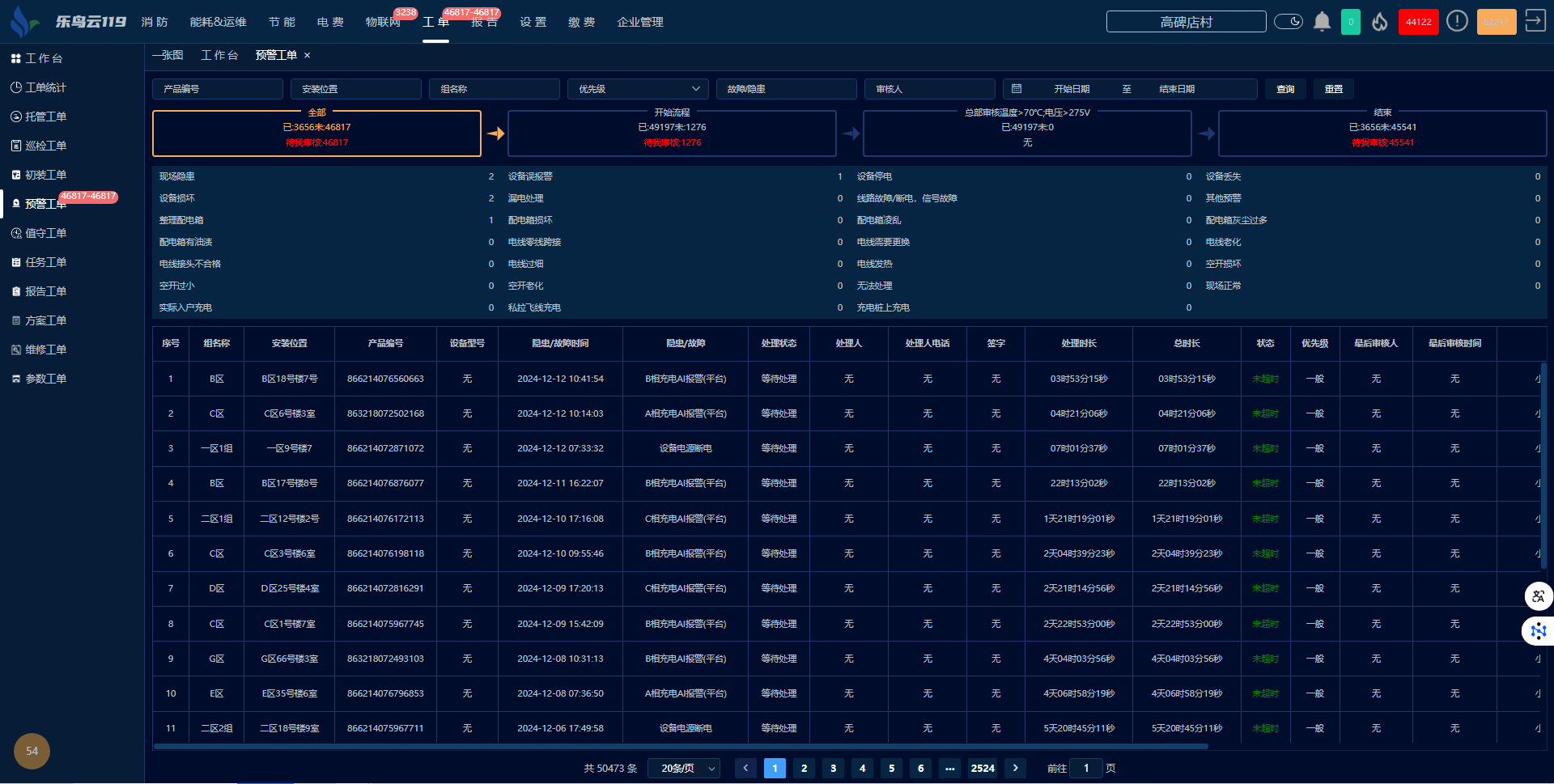The width and height of the screenshot is (1554, 784).
Task: Open the 能耗&运维 top menu
Action: [x=218, y=22]
